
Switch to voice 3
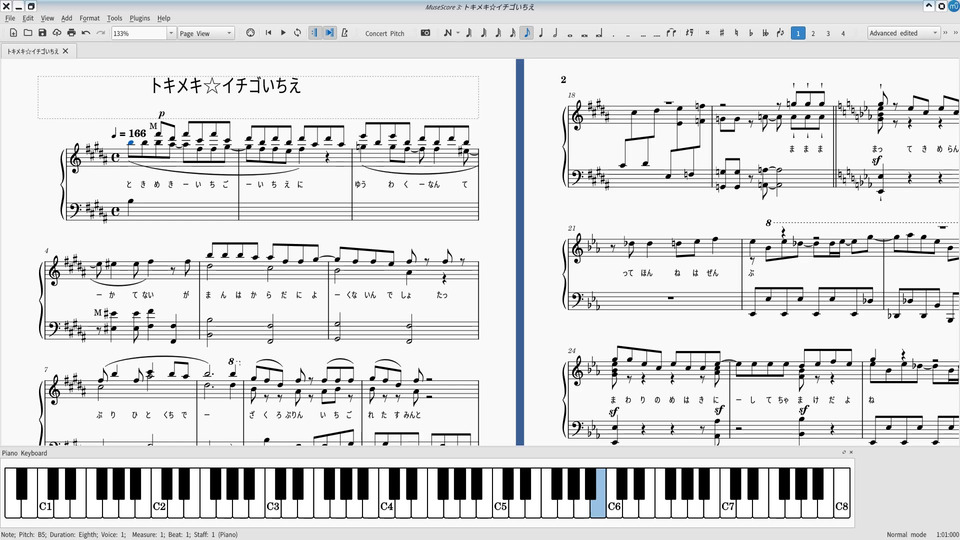(x=828, y=34)
